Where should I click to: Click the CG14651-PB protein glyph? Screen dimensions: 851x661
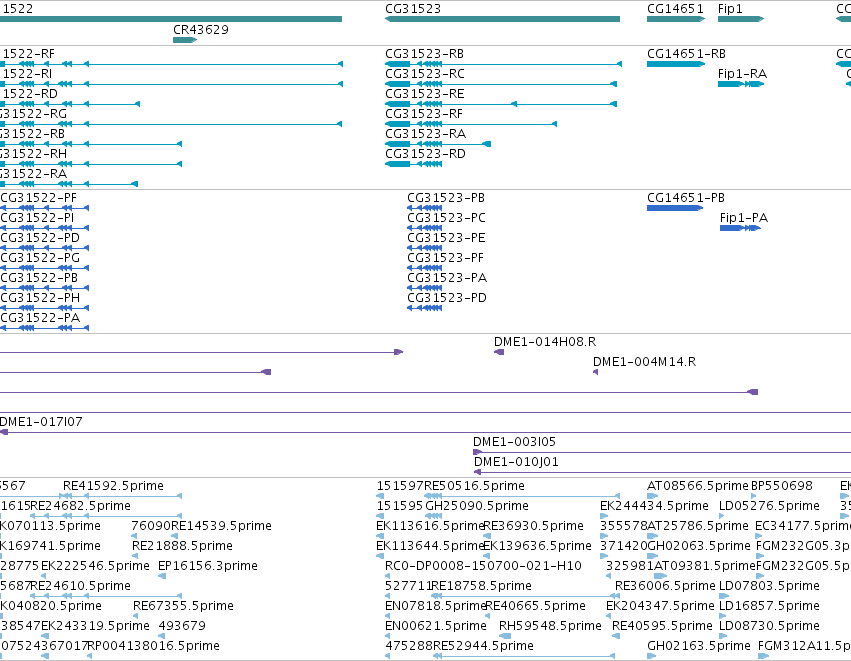675,208
